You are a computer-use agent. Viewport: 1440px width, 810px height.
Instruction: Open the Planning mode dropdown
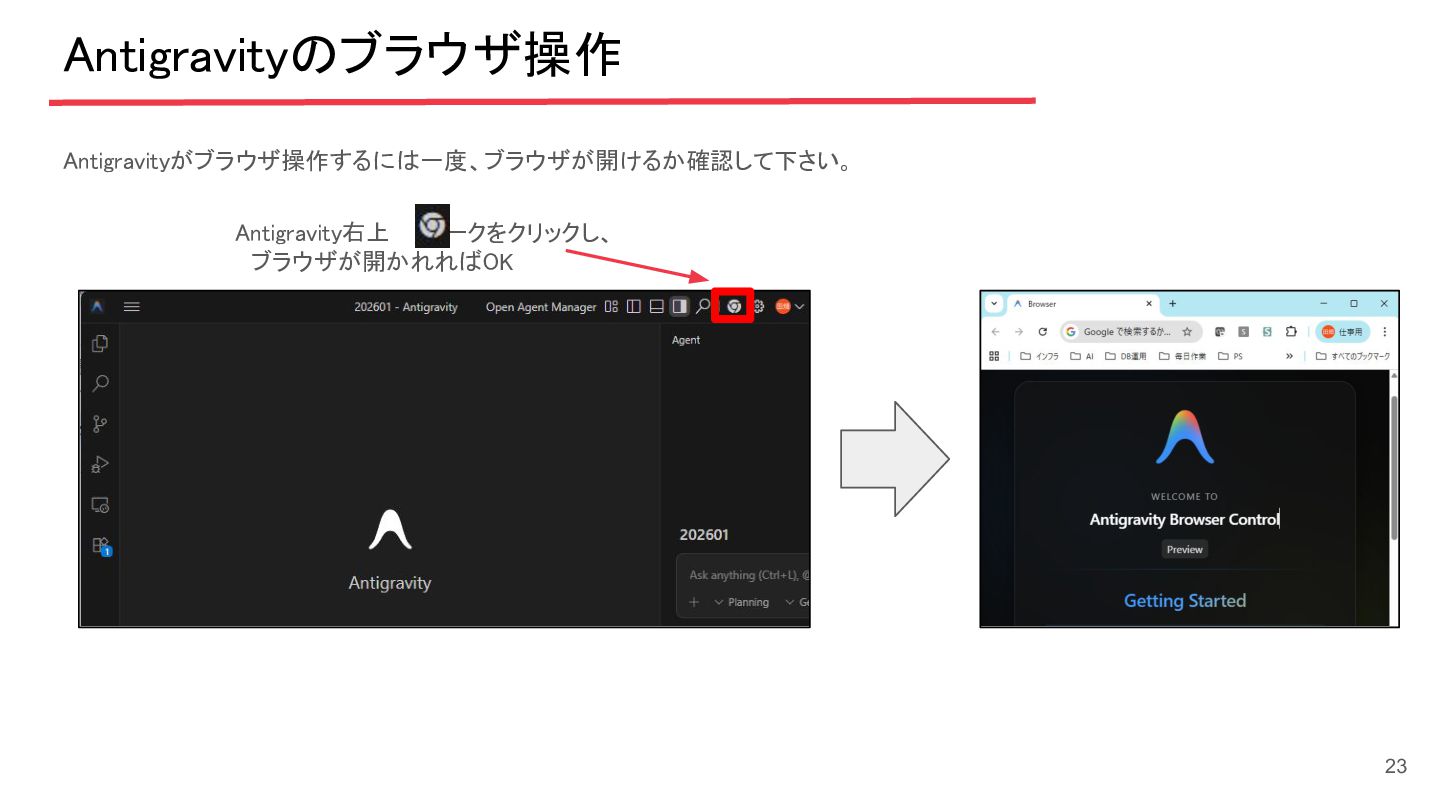point(741,602)
